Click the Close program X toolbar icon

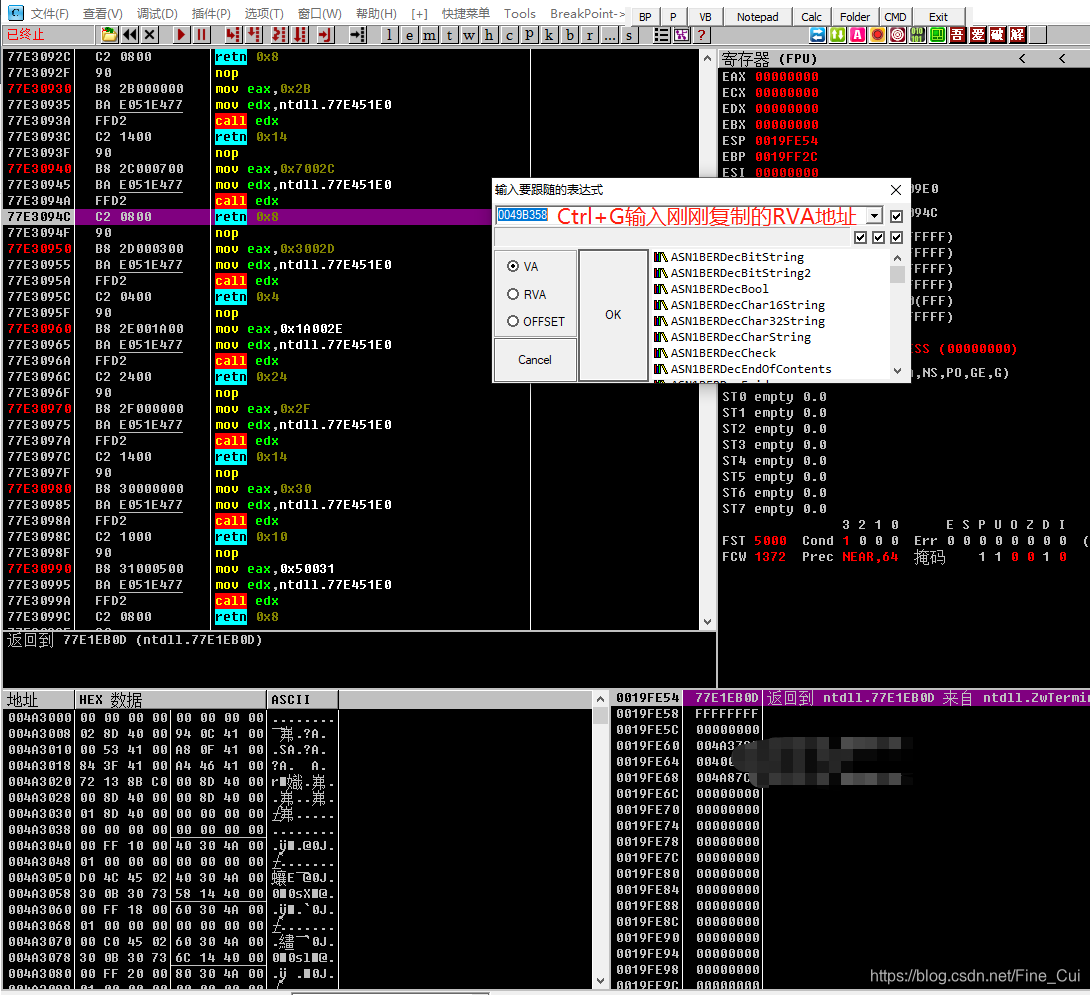pyautogui.click(x=149, y=35)
